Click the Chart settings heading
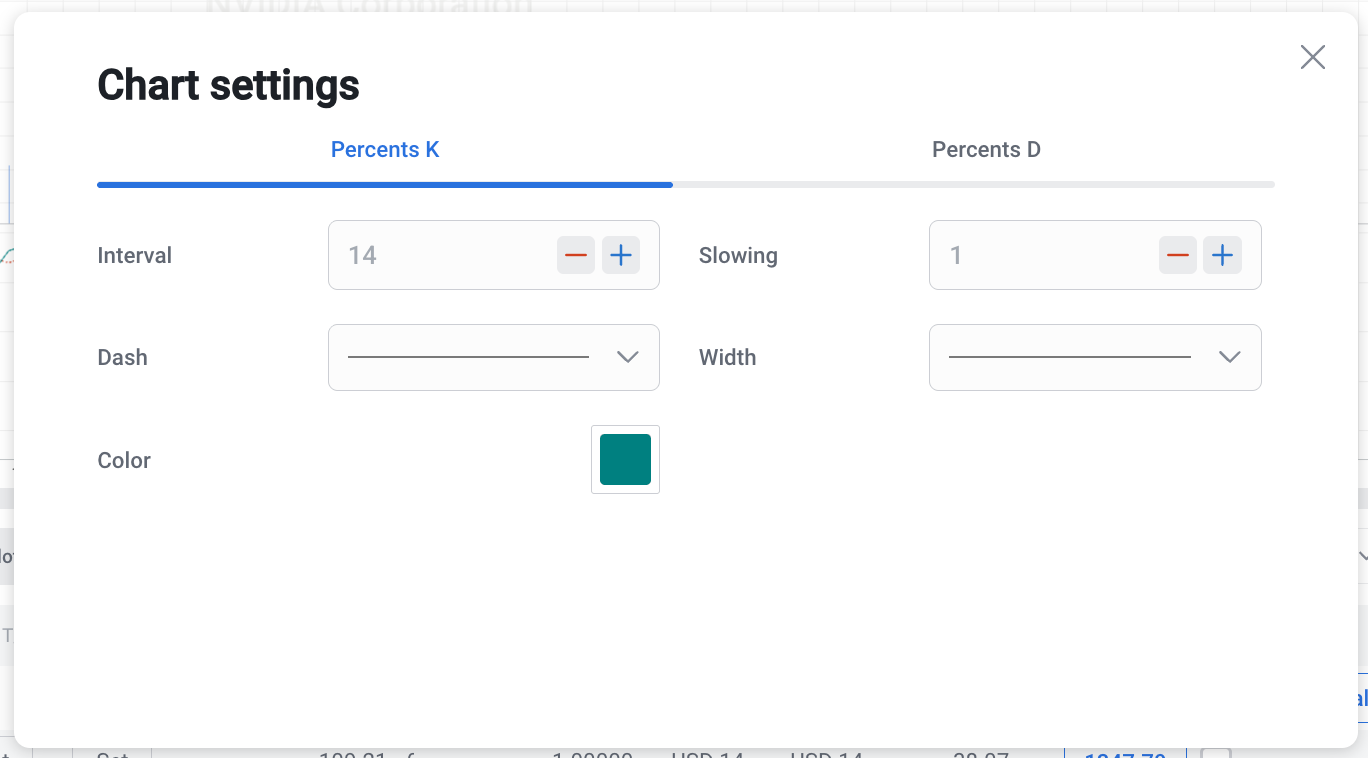Screen dimensions: 1368x758 point(228,85)
